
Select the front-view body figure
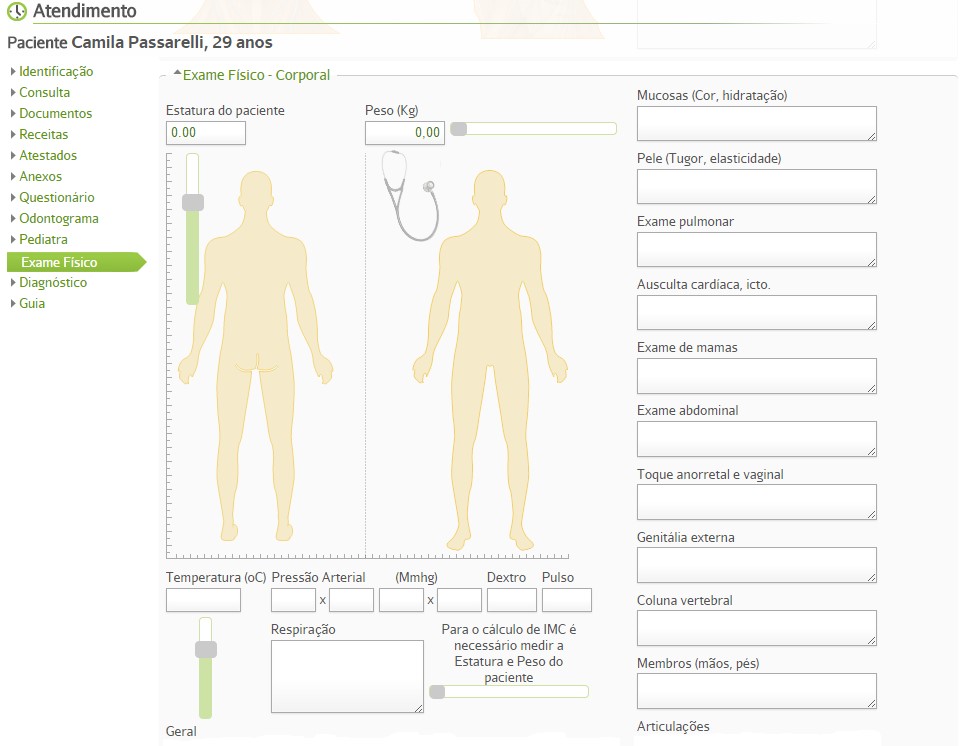(x=490, y=360)
